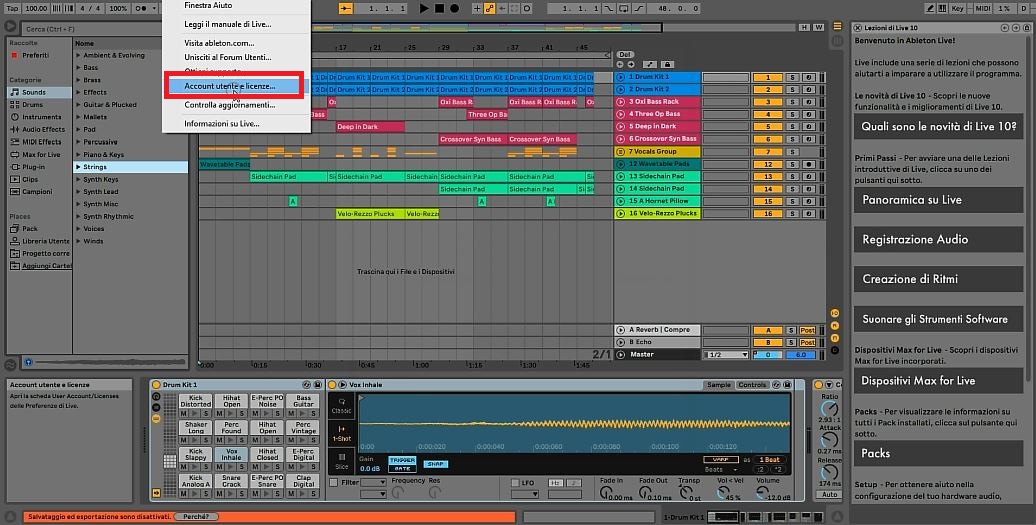Screen dimensions: 1036x525
Task: Expand Bass folder in browser
Action: [x=78, y=67]
